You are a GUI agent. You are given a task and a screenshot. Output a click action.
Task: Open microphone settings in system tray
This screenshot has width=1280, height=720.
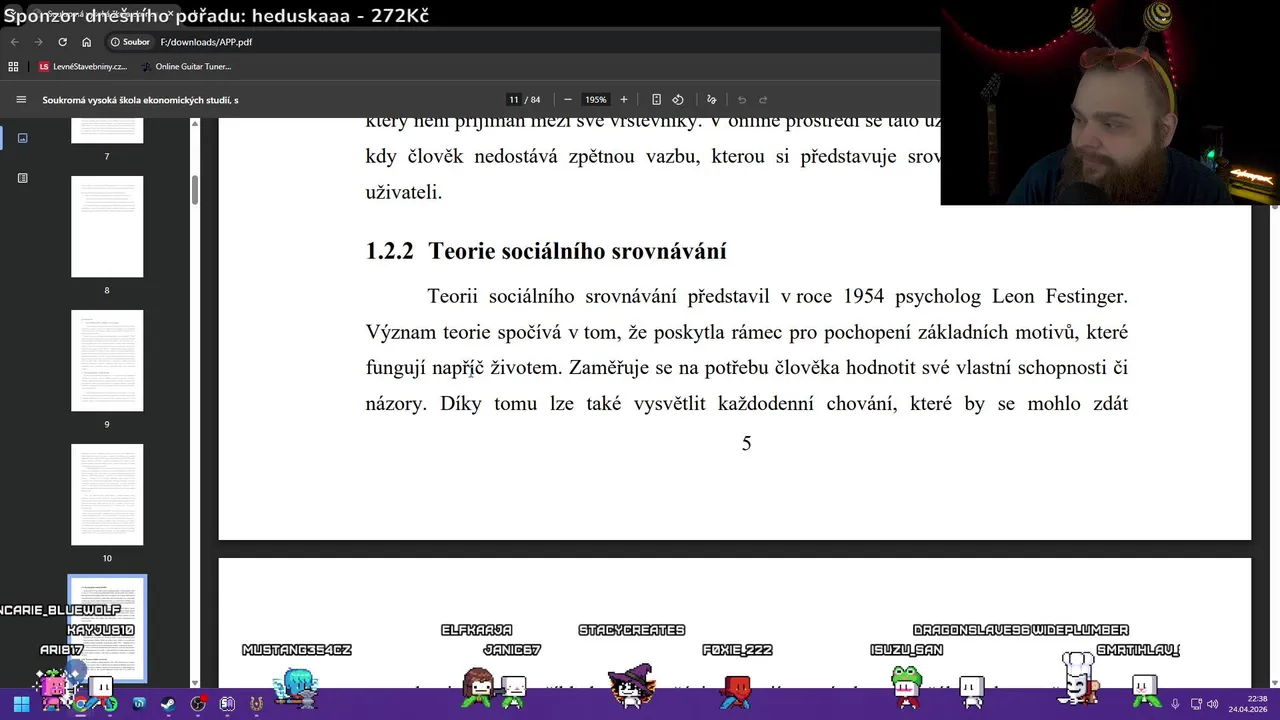click(x=1175, y=704)
